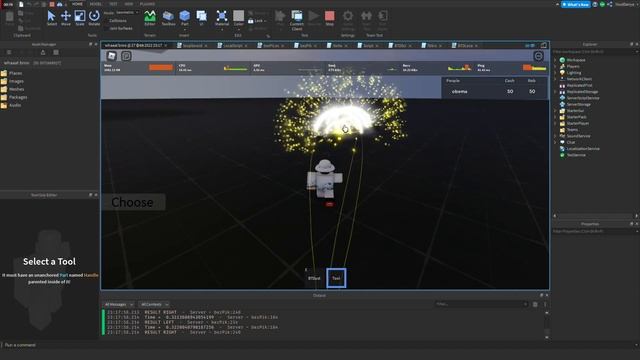Select the Workspace service in Explorer
The height and width of the screenshot is (360, 640).
[x=576, y=60]
